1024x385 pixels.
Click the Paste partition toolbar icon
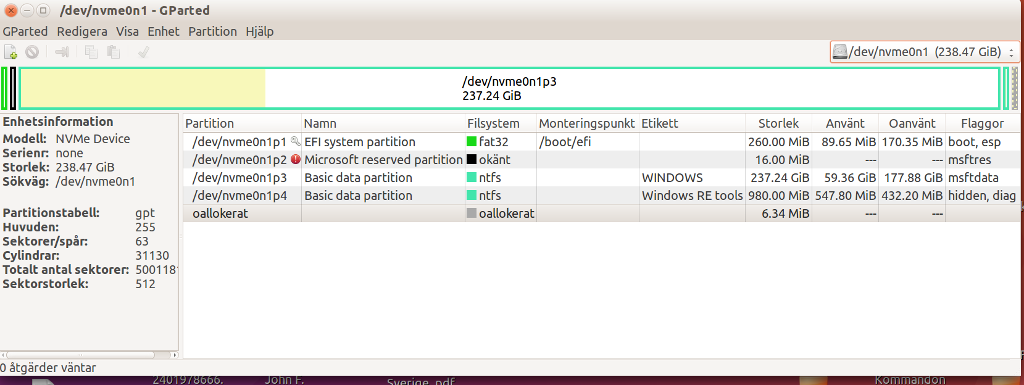pyautogui.click(x=114, y=52)
